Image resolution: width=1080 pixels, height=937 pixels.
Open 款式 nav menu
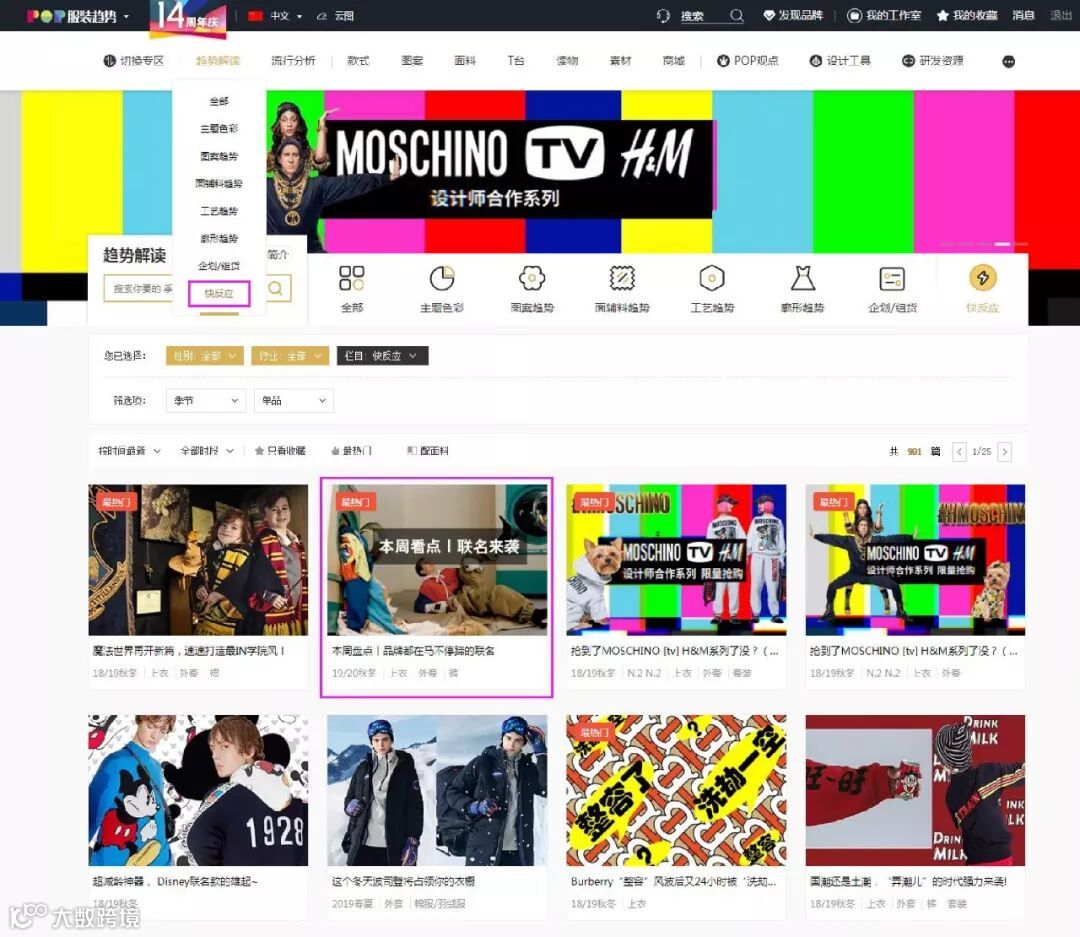358,61
